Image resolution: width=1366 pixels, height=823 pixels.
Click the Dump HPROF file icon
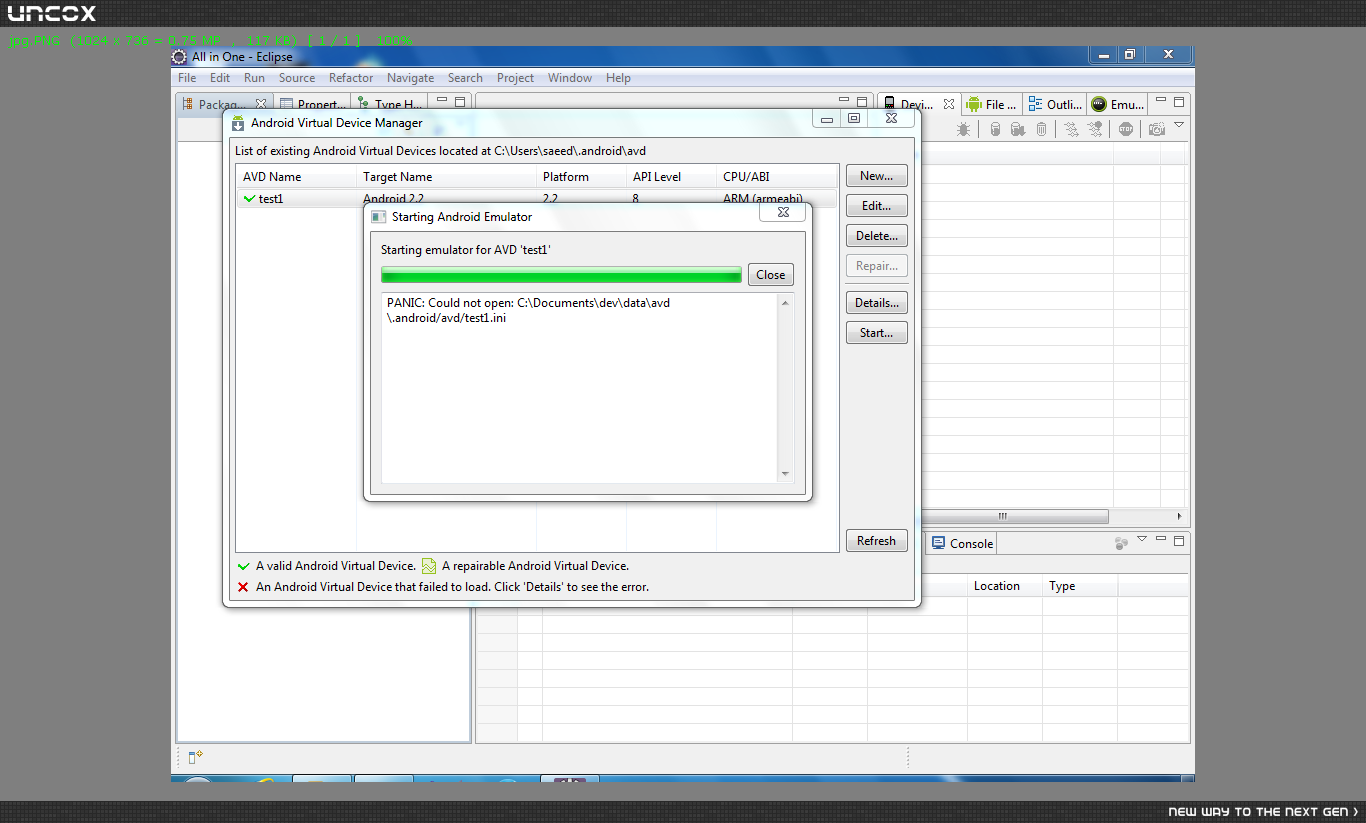point(1017,129)
